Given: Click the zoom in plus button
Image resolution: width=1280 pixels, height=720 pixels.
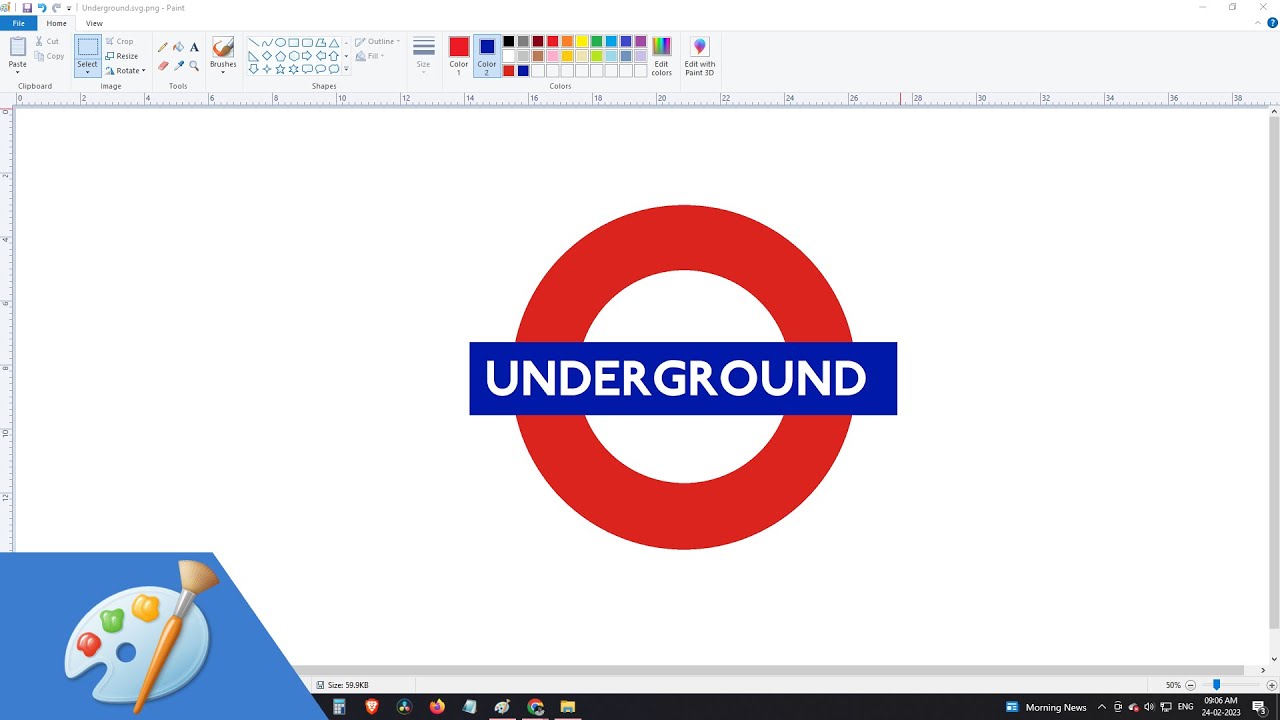Looking at the screenshot, I should [1272, 685].
